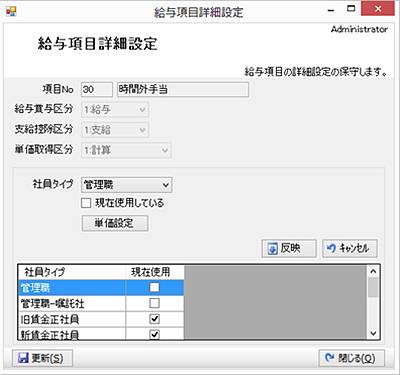Click the undo arrow icon on キャンセル

(x=331, y=248)
